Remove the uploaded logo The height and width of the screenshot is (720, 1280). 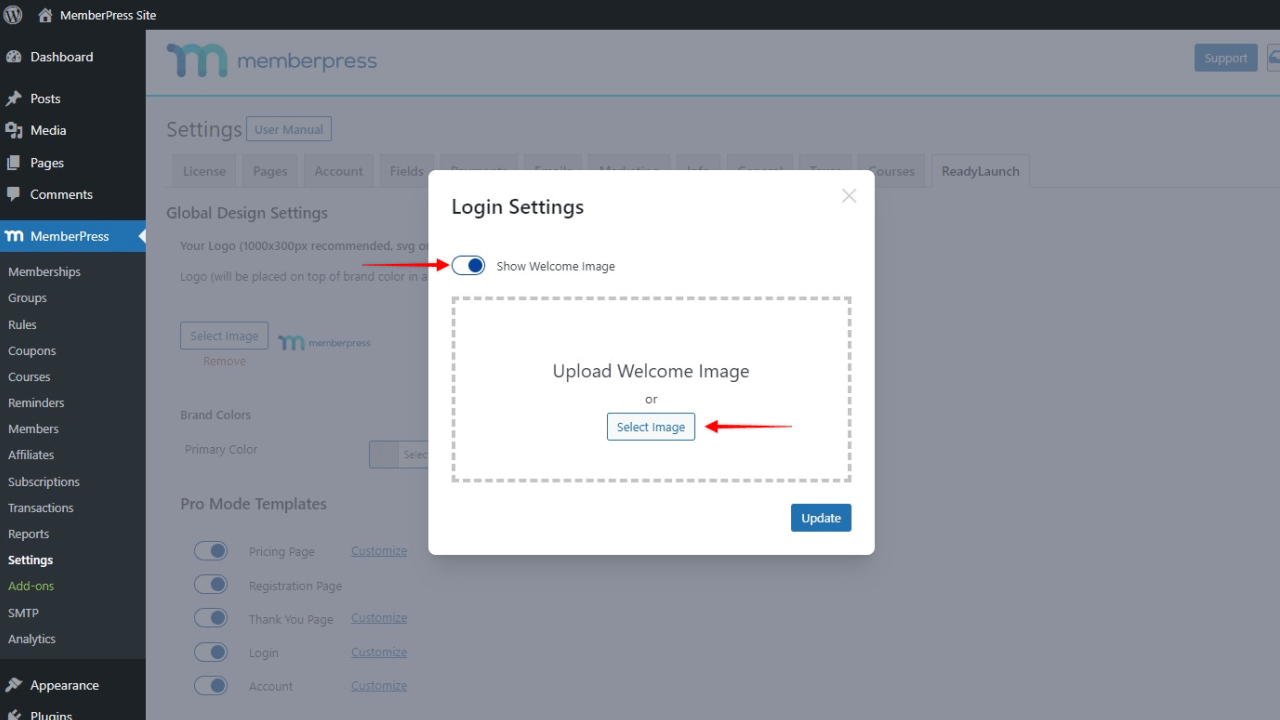pos(224,361)
